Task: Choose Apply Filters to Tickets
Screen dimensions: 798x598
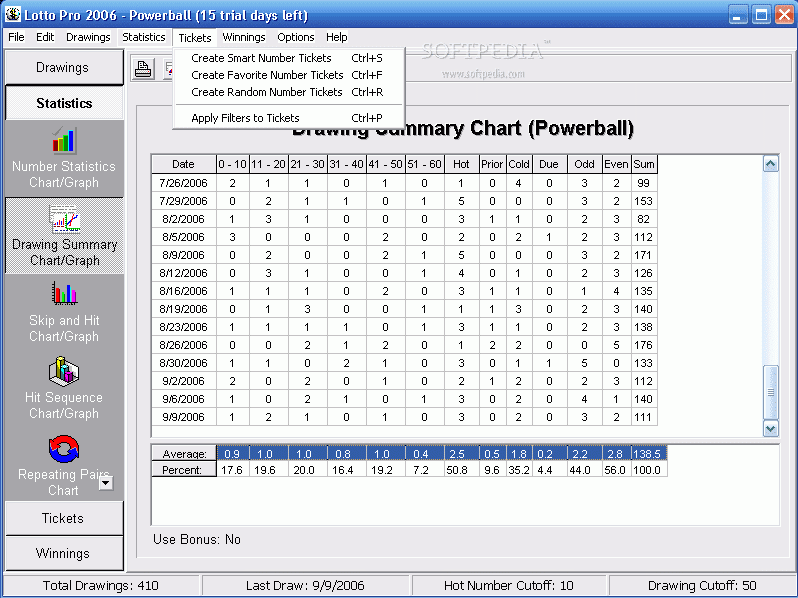Action: pos(289,118)
